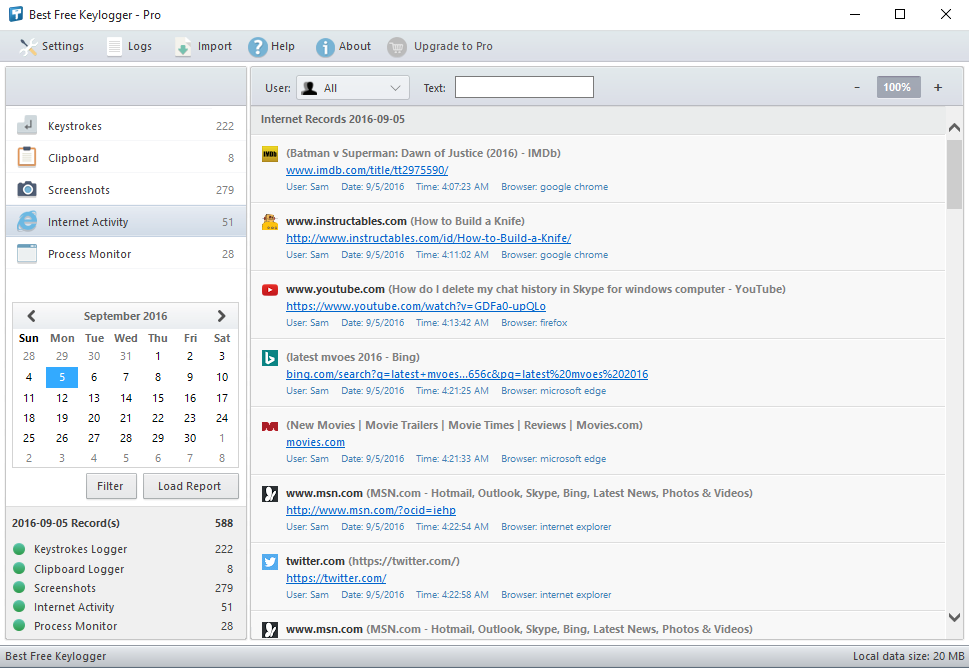Click green Internet Activity status dot
This screenshot has height=668, width=969.
tap(19, 606)
